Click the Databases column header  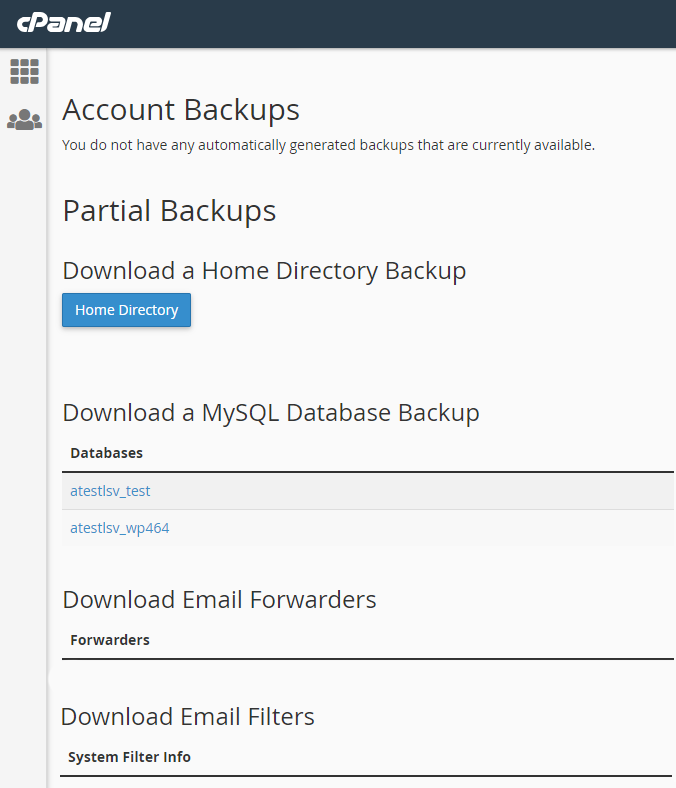tap(106, 453)
